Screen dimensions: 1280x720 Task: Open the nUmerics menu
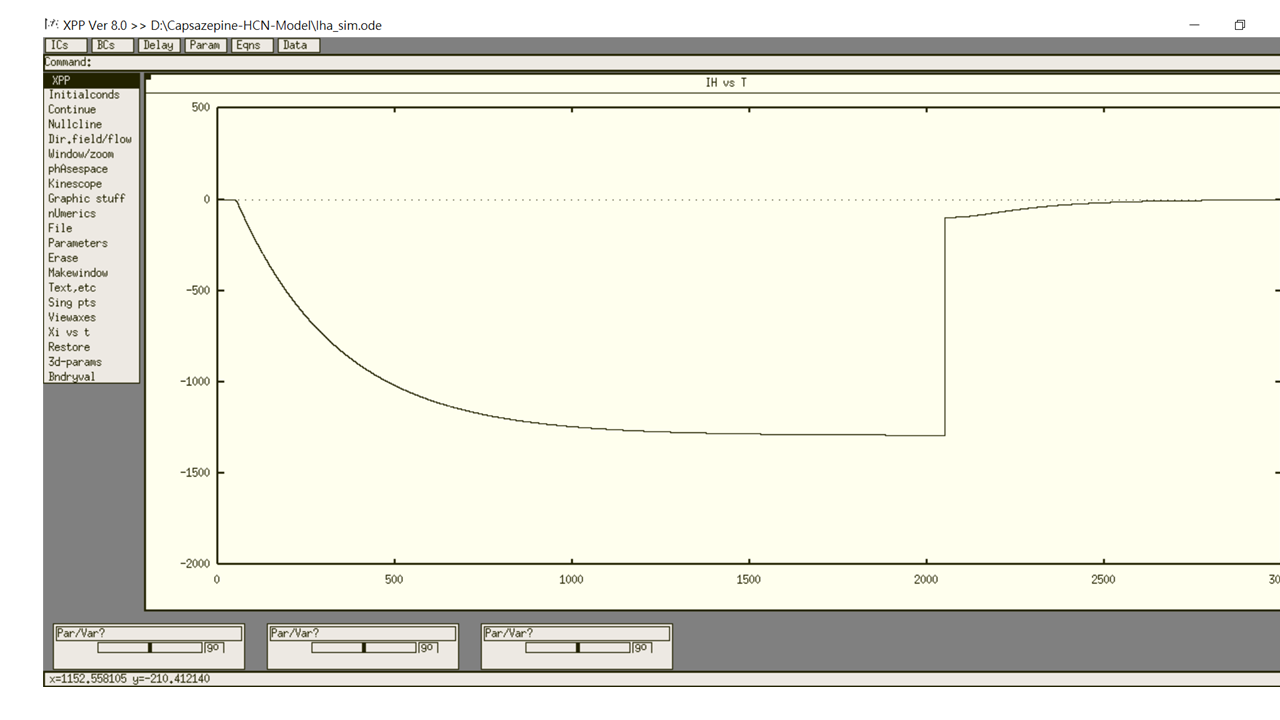point(91,213)
